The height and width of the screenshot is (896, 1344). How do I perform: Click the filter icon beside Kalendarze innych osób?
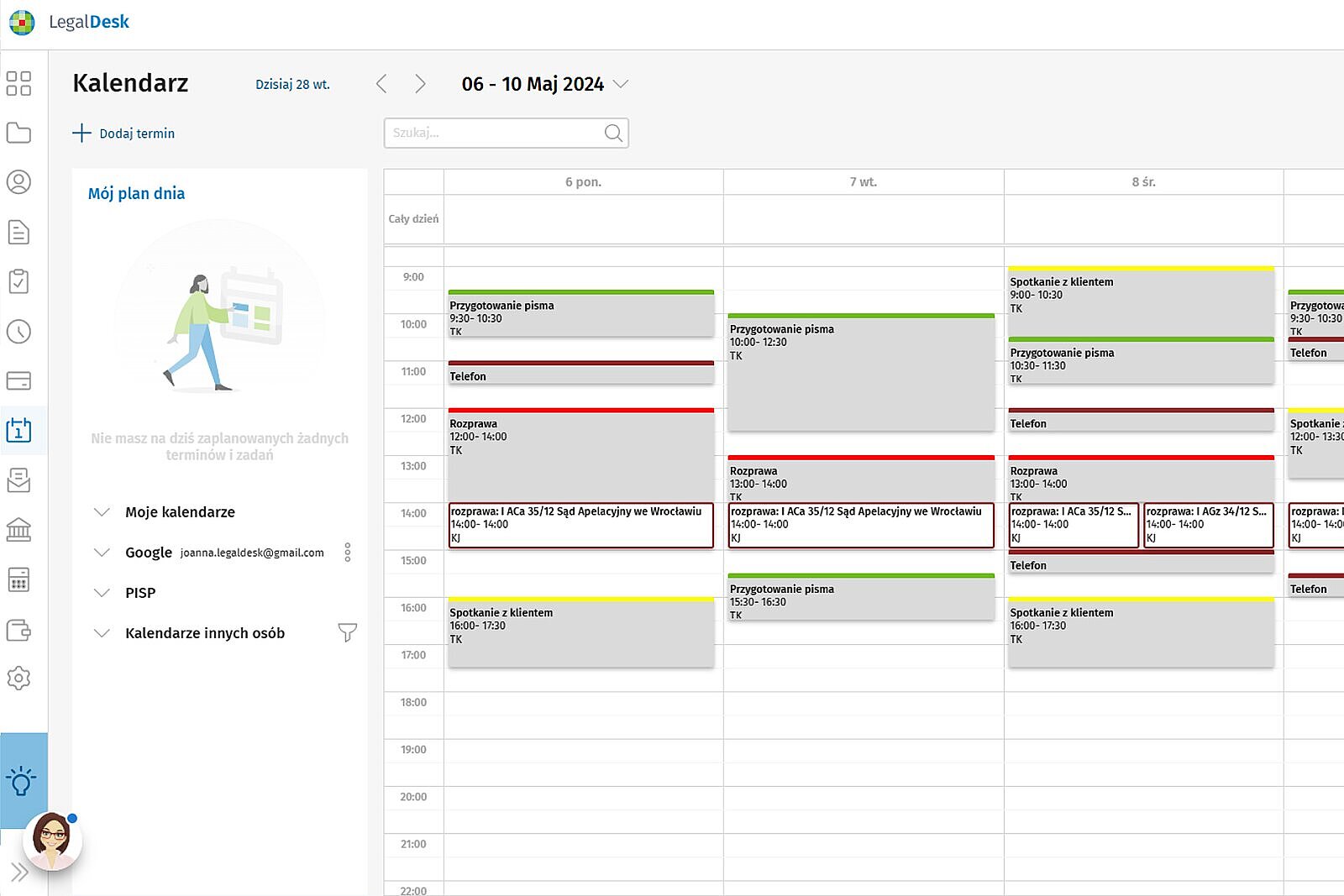pyautogui.click(x=347, y=632)
